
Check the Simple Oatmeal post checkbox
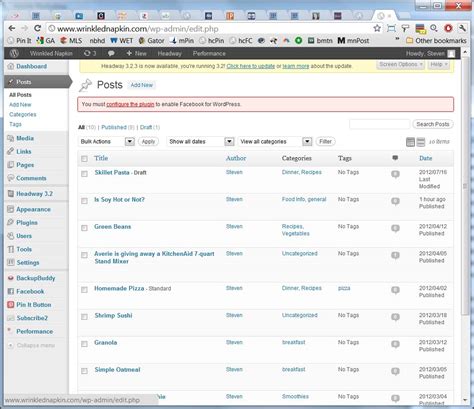[x=84, y=371]
